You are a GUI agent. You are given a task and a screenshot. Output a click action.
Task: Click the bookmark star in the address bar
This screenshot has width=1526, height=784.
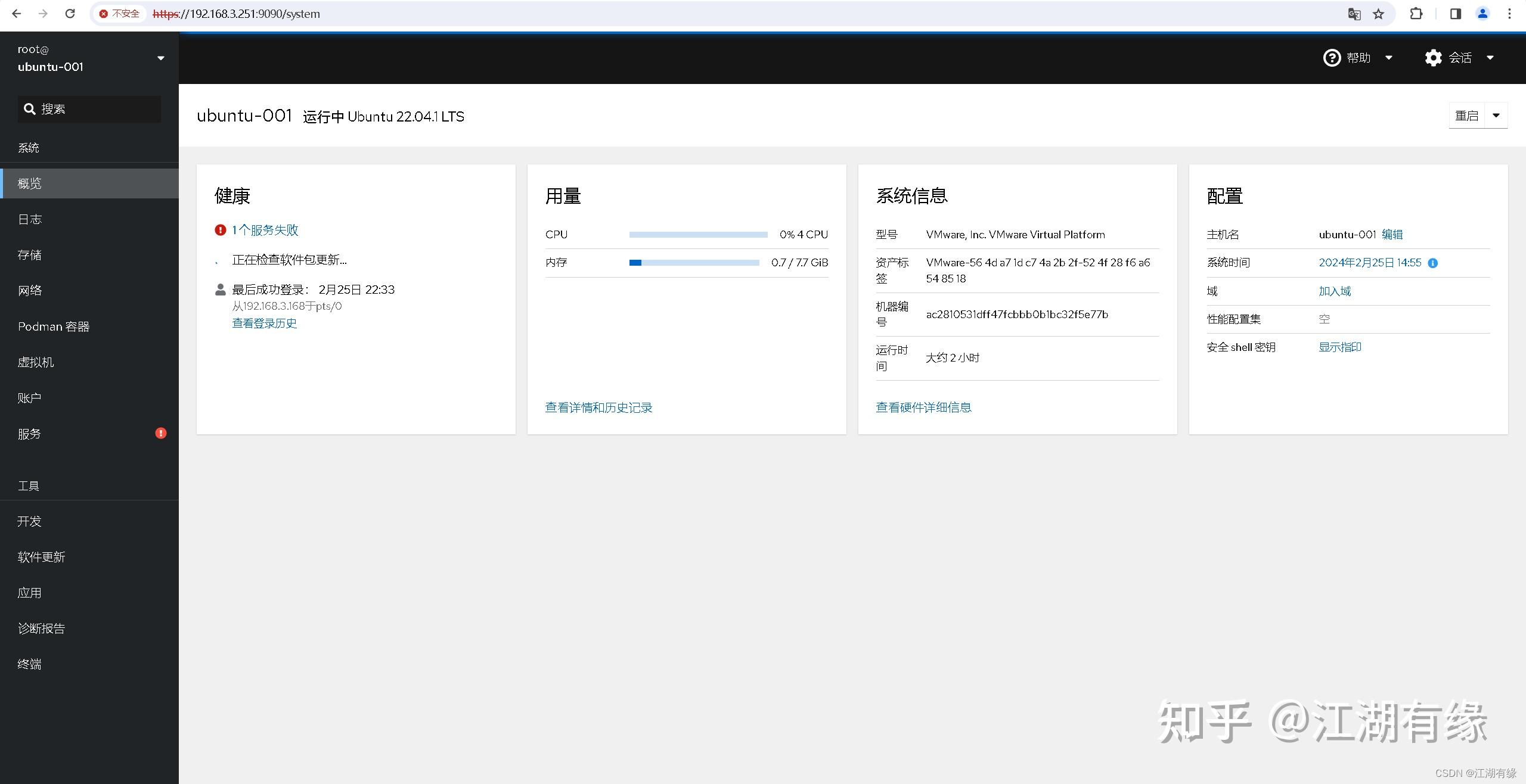1378,13
